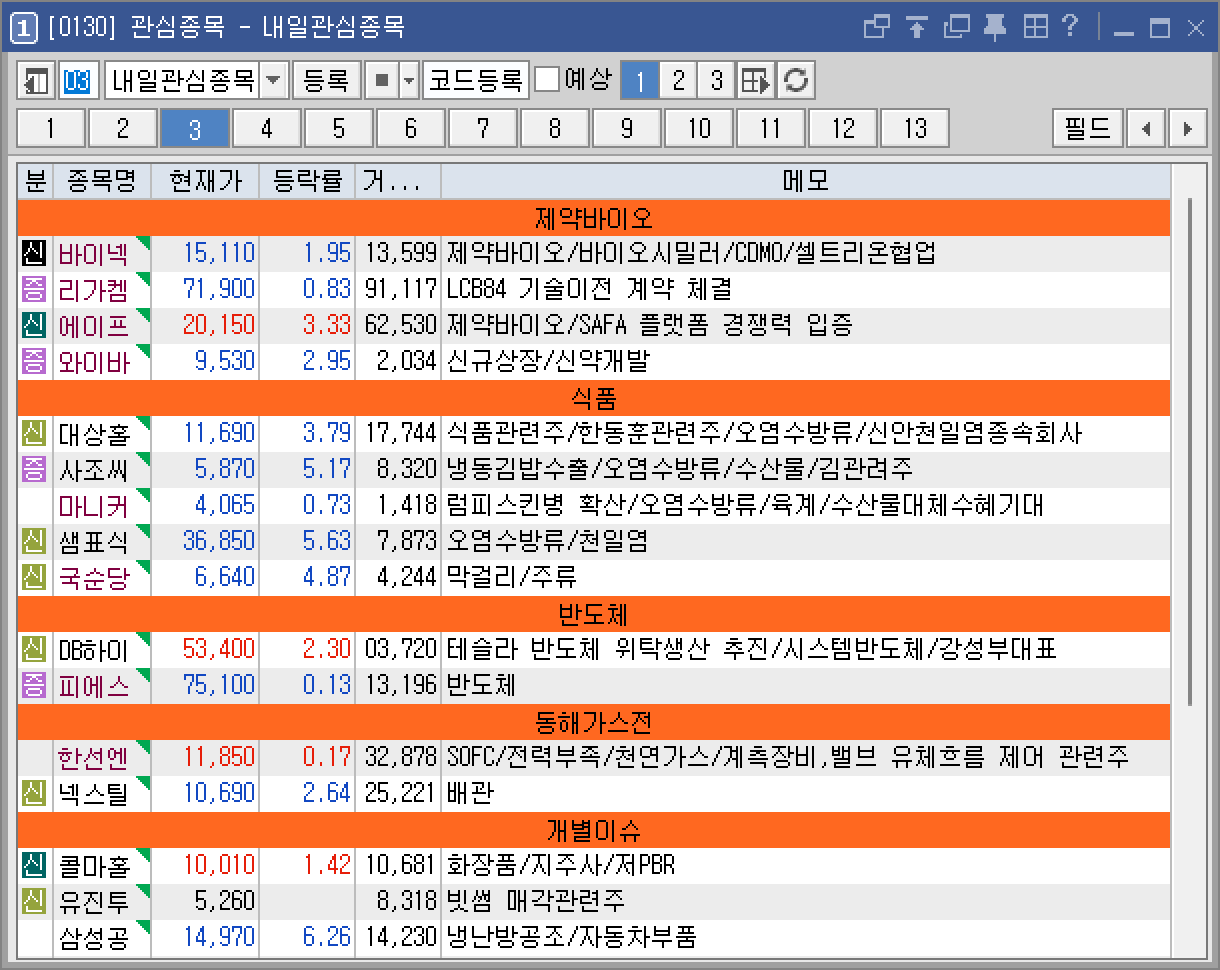Click the 증 badge on 피에스 row
This screenshot has width=1220, height=970.
click(34, 685)
